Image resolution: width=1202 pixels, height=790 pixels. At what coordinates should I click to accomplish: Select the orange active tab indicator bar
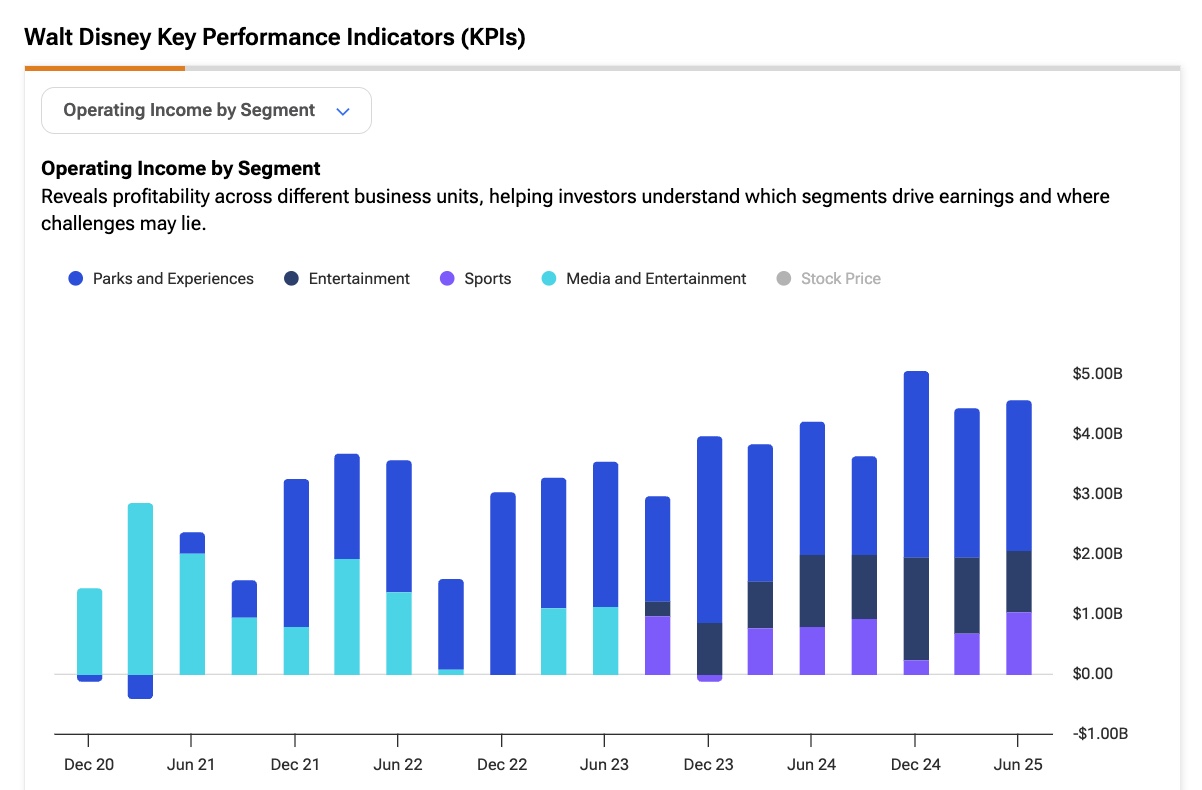[105, 68]
